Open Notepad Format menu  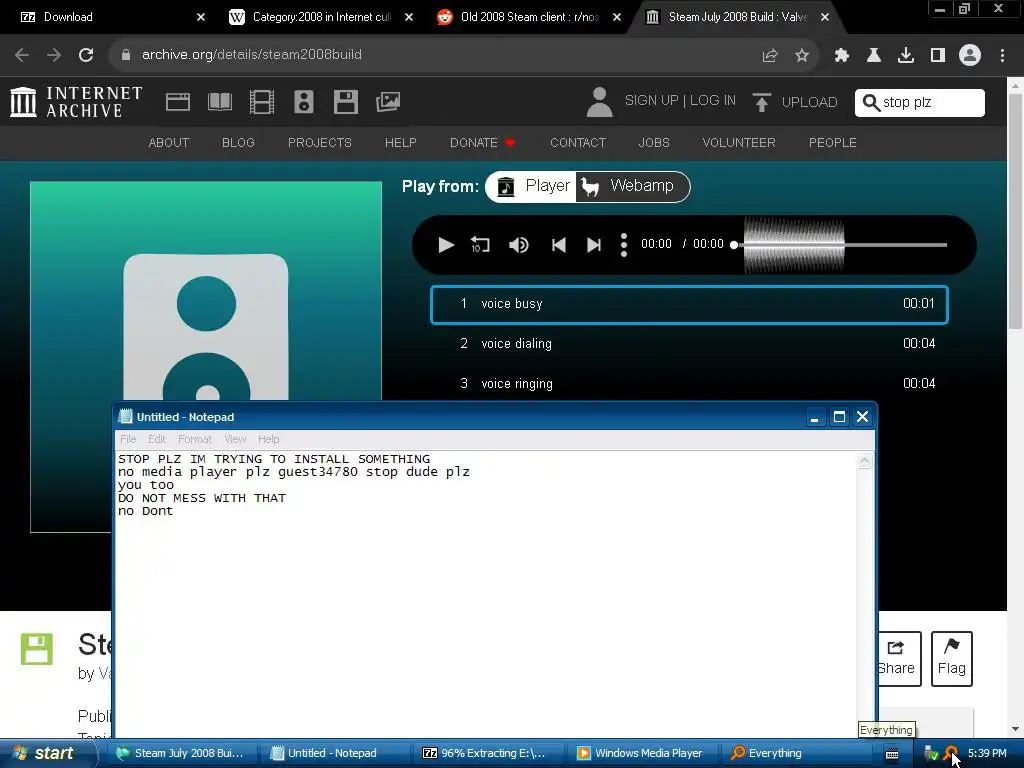coord(195,439)
